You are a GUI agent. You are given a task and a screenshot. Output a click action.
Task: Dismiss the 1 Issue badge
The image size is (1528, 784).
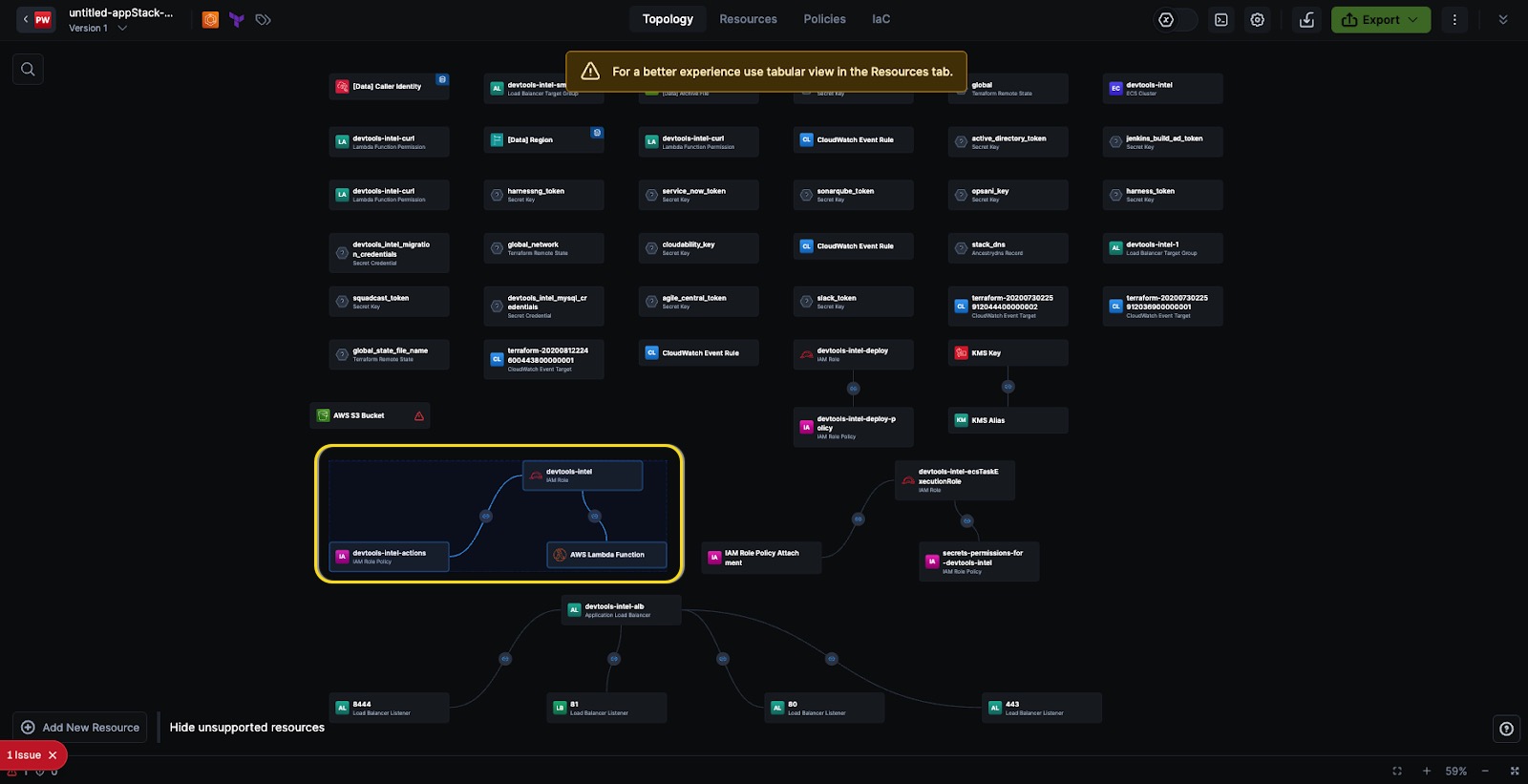[x=53, y=755]
